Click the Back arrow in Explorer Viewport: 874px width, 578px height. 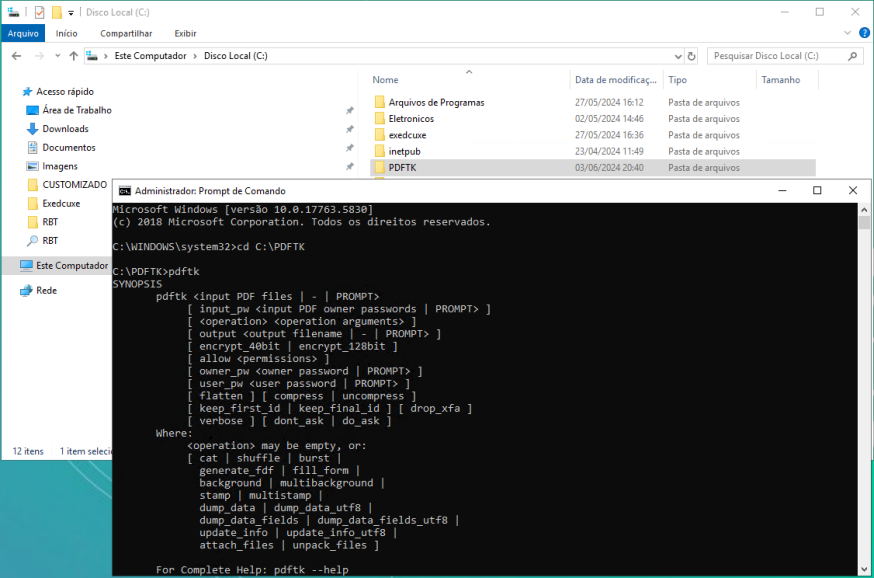point(17,56)
